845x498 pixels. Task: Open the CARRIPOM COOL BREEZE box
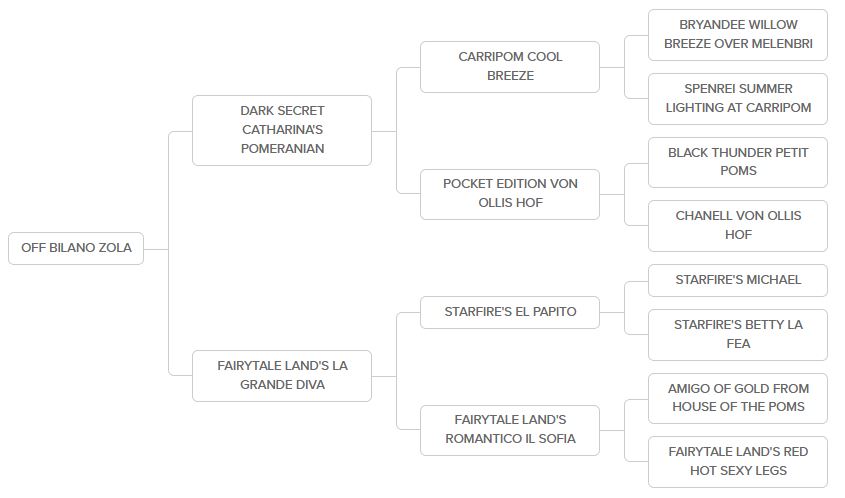tap(510, 66)
